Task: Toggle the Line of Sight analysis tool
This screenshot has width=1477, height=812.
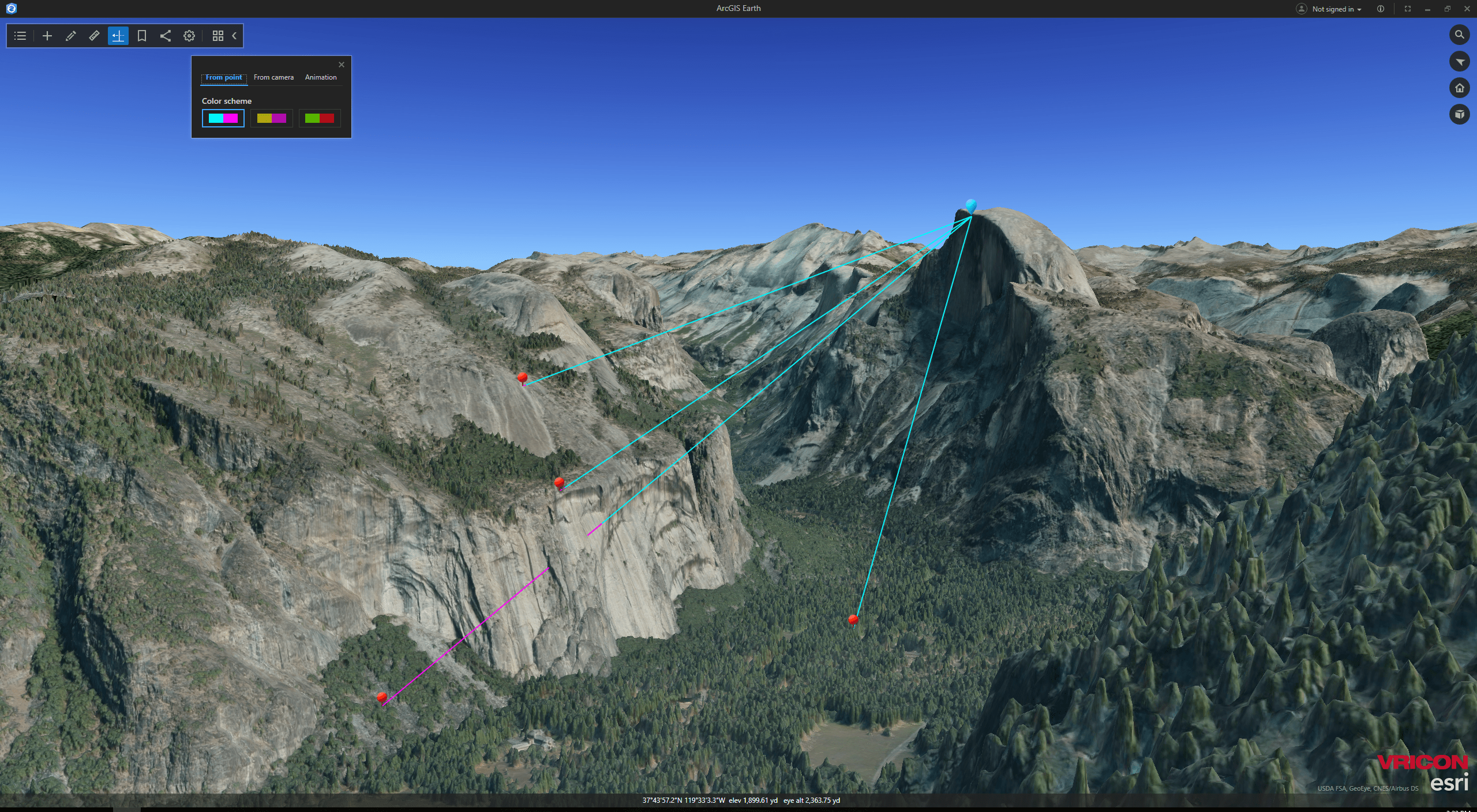Action: (118, 36)
